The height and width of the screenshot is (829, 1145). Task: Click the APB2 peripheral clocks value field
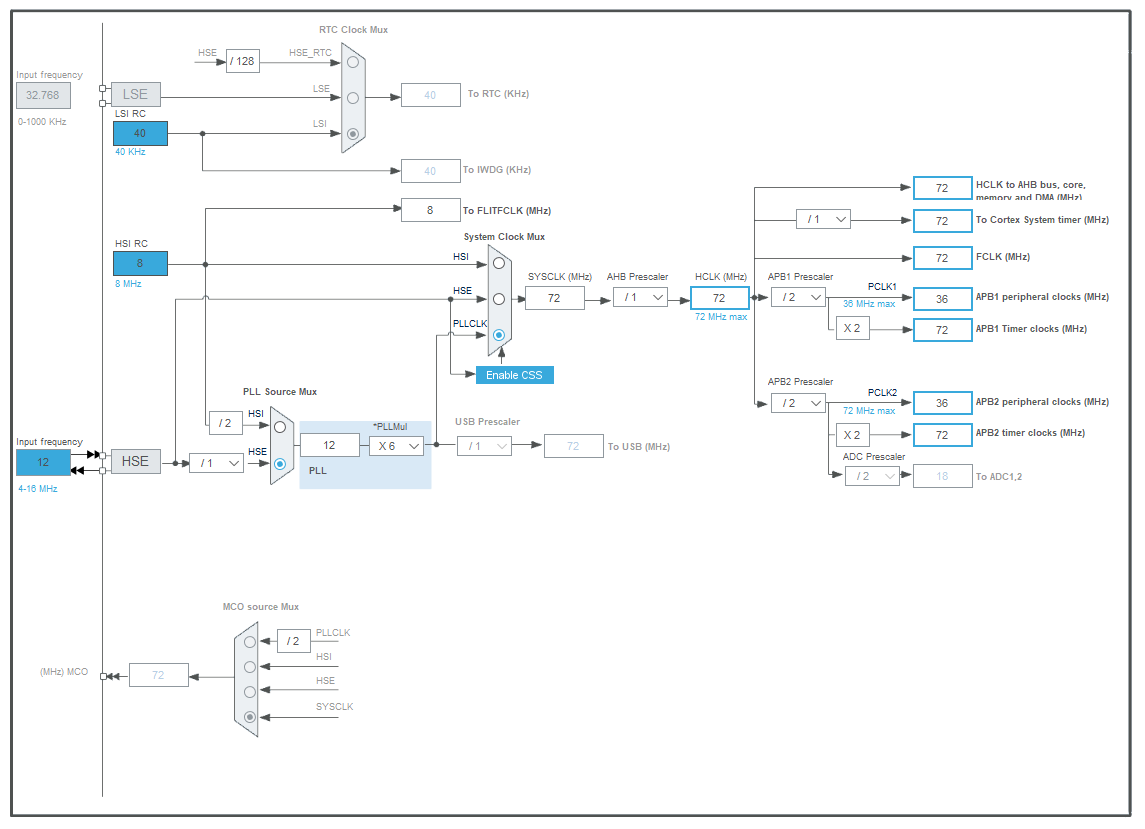(942, 403)
